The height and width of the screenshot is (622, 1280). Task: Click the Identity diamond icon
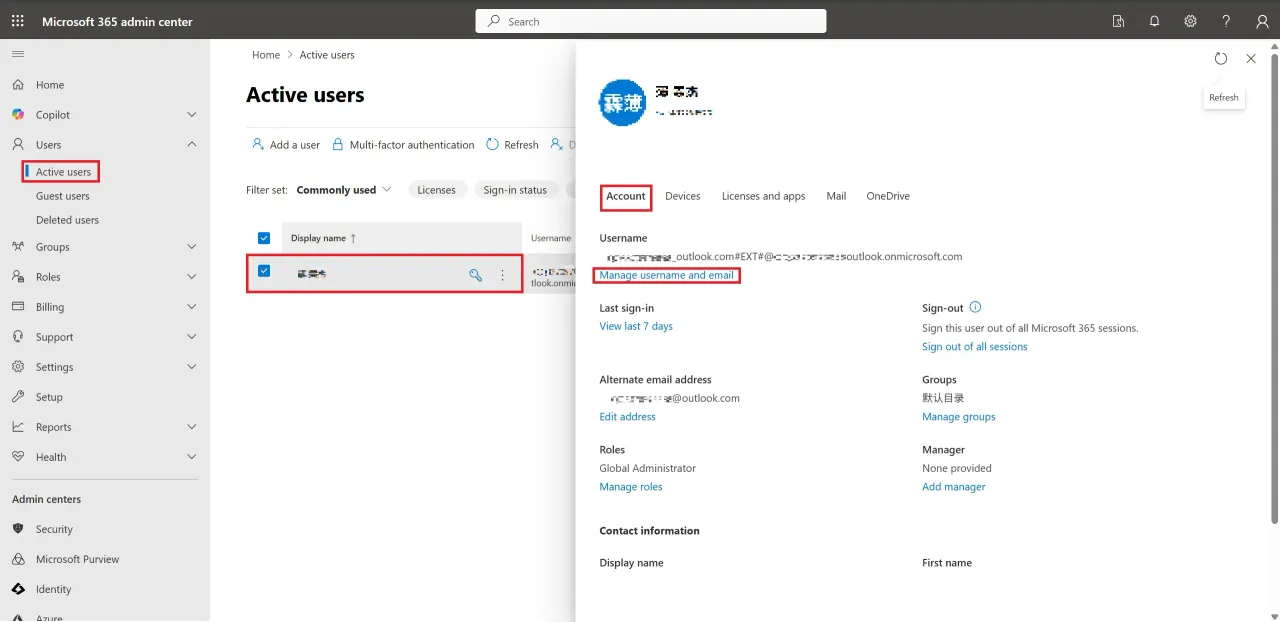[18, 589]
